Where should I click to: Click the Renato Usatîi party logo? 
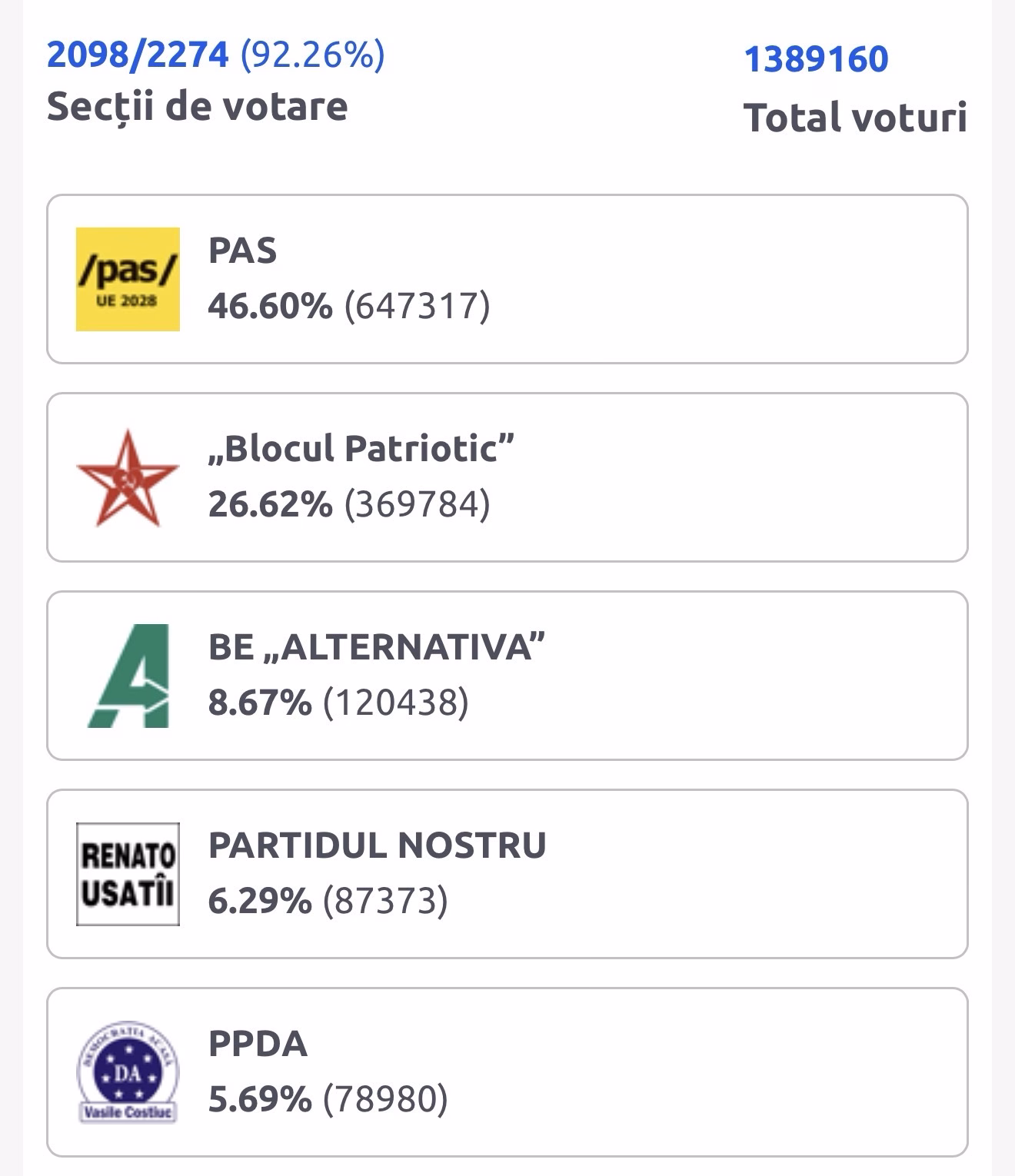coord(128,874)
